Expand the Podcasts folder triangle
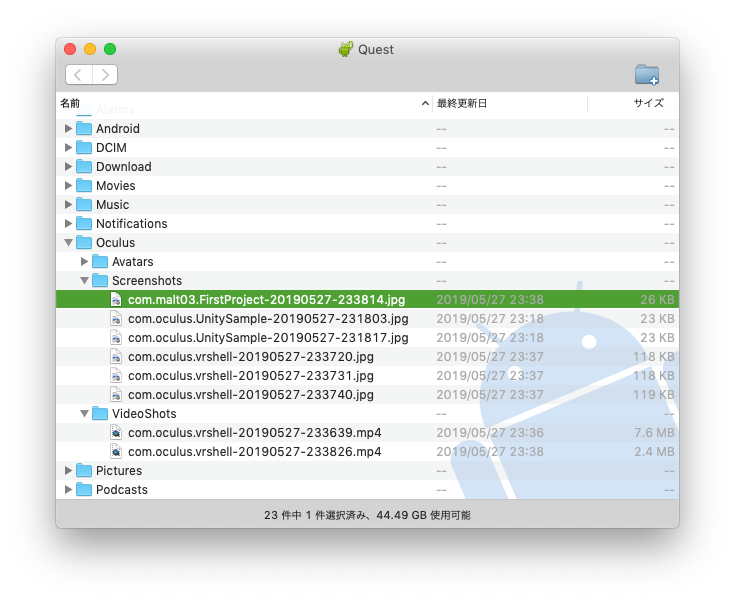This screenshot has height=602, width=735. click(68, 489)
